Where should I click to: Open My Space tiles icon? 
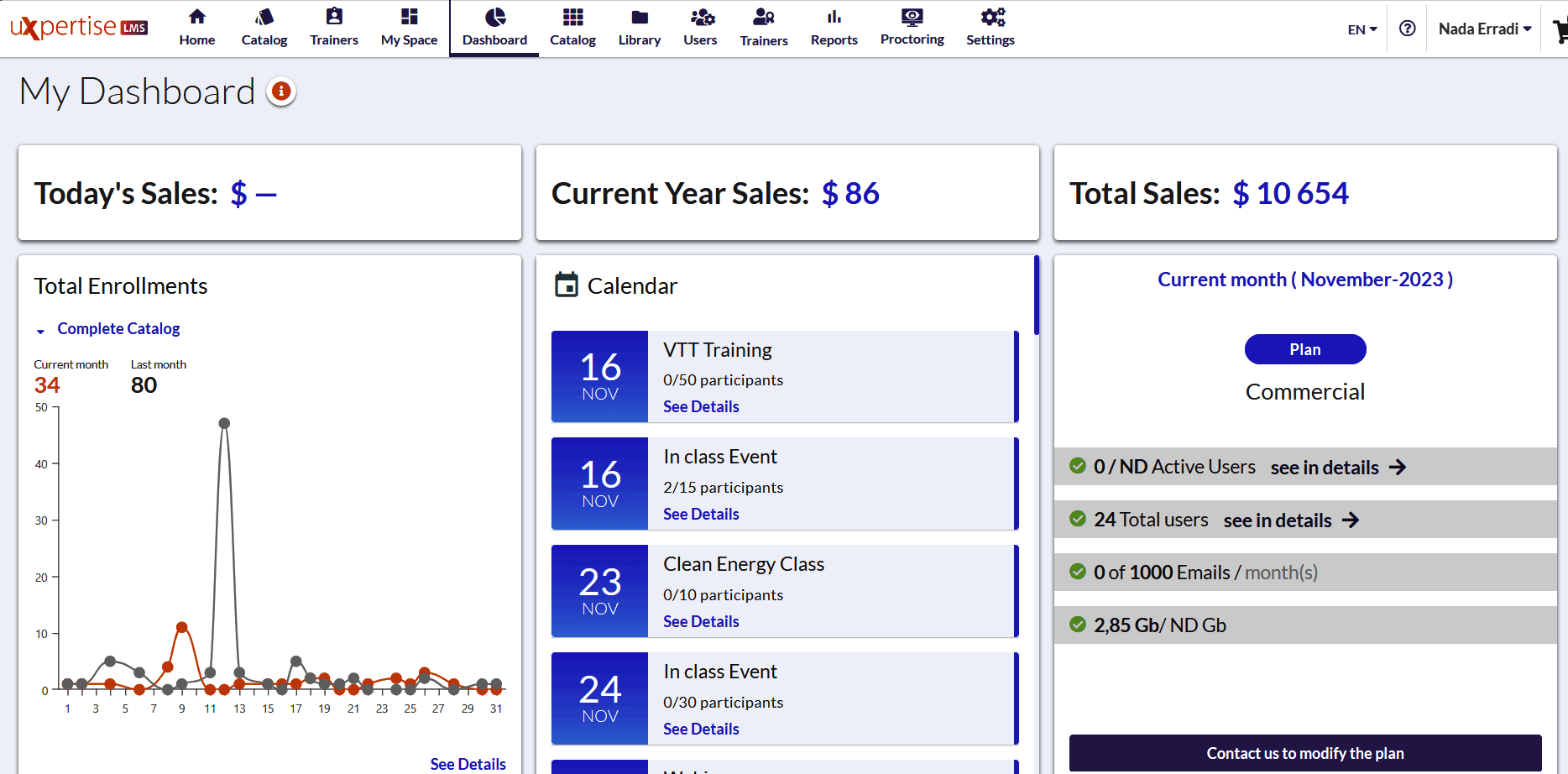(x=410, y=16)
